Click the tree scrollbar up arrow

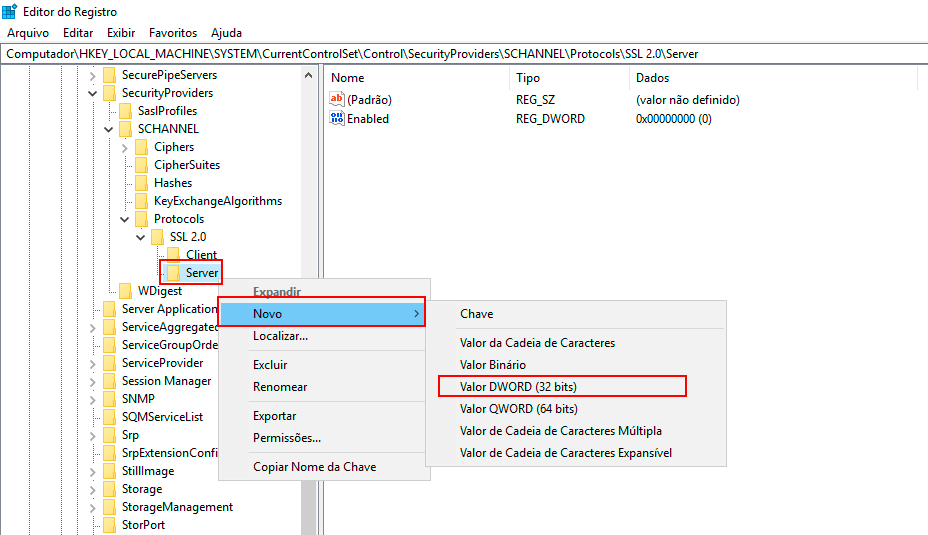[308, 75]
